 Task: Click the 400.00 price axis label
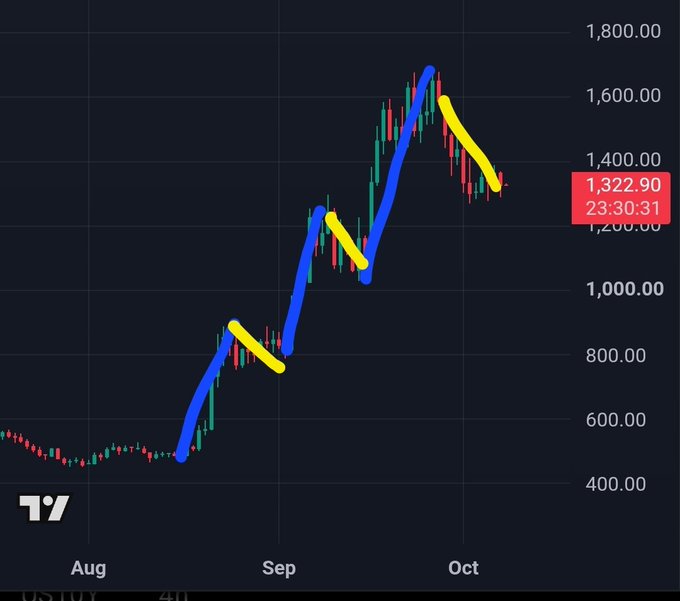coord(615,484)
